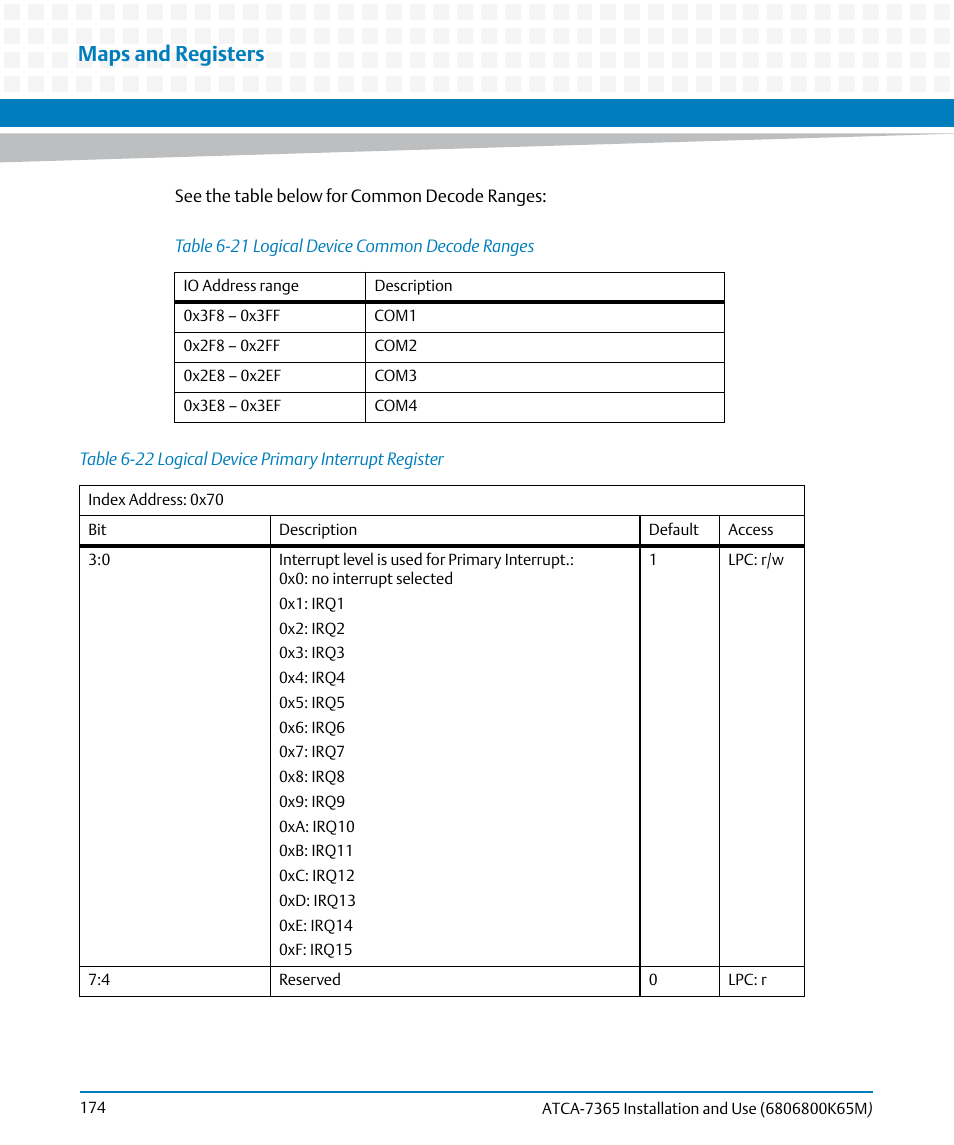Select the 'See the table below for Common Decode Ranges' sentence
The height and width of the screenshot is (1145, 954).
[x=360, y=196]
